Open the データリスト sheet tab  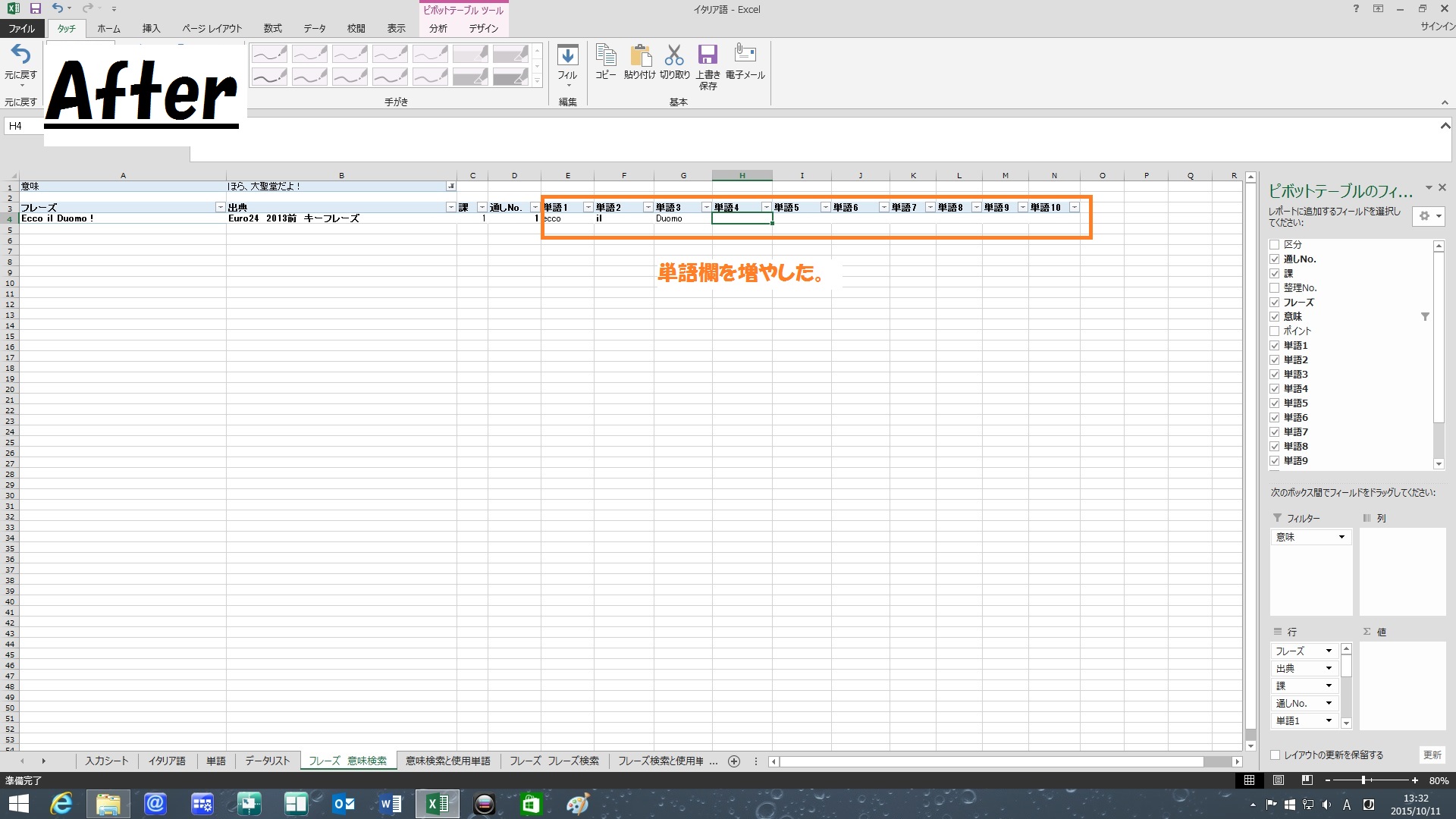[x=267, y=761]
